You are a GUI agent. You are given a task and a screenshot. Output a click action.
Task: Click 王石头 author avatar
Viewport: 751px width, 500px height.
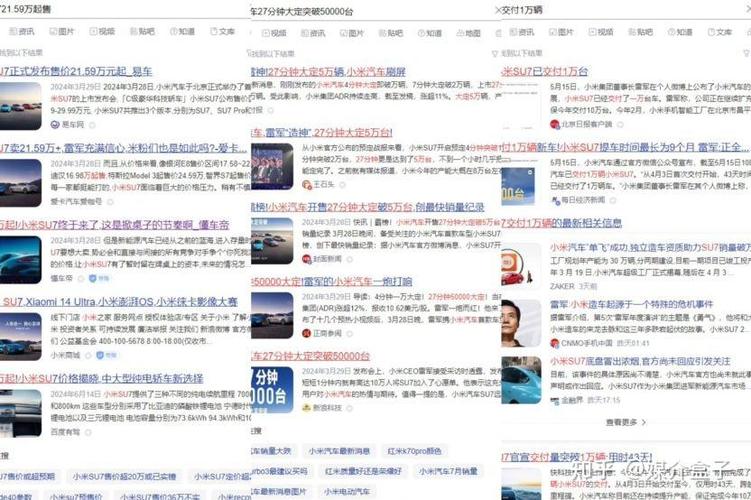307,184
